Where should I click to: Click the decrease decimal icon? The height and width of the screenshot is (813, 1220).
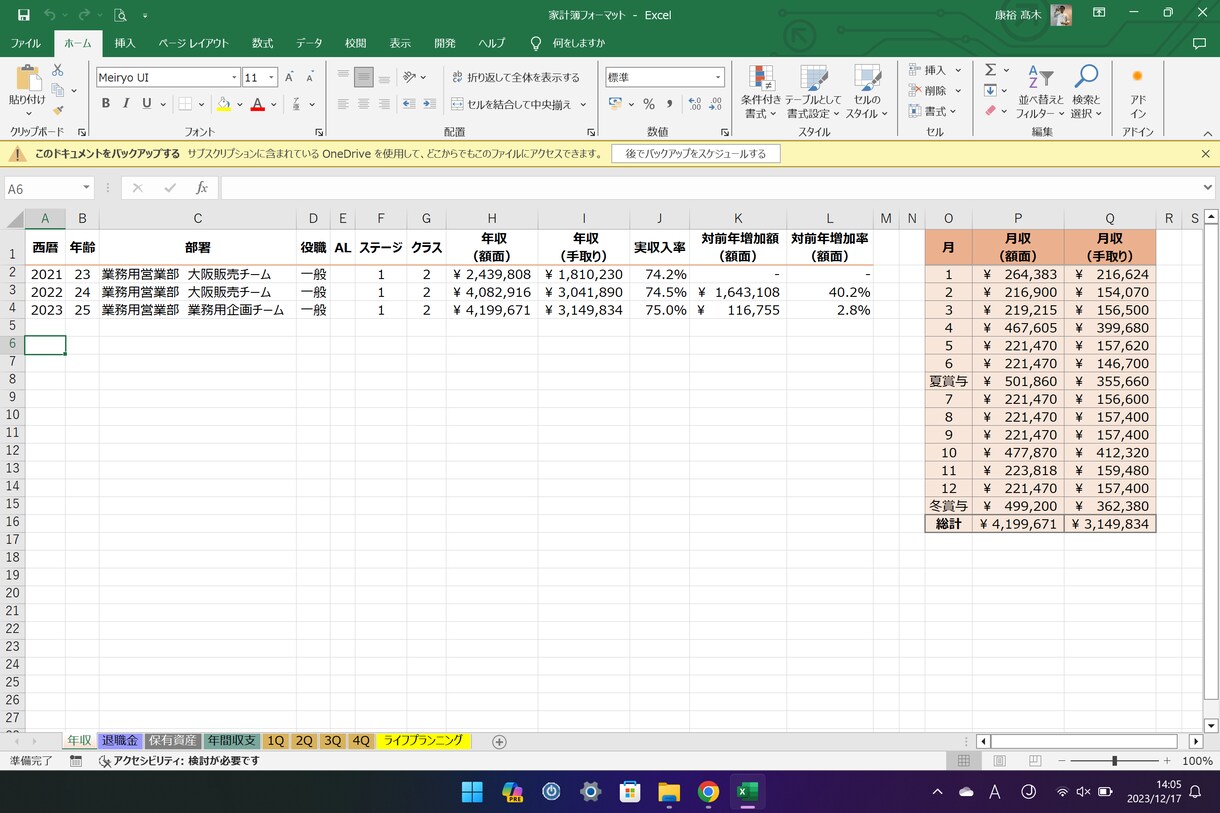(x=717, y=104)
